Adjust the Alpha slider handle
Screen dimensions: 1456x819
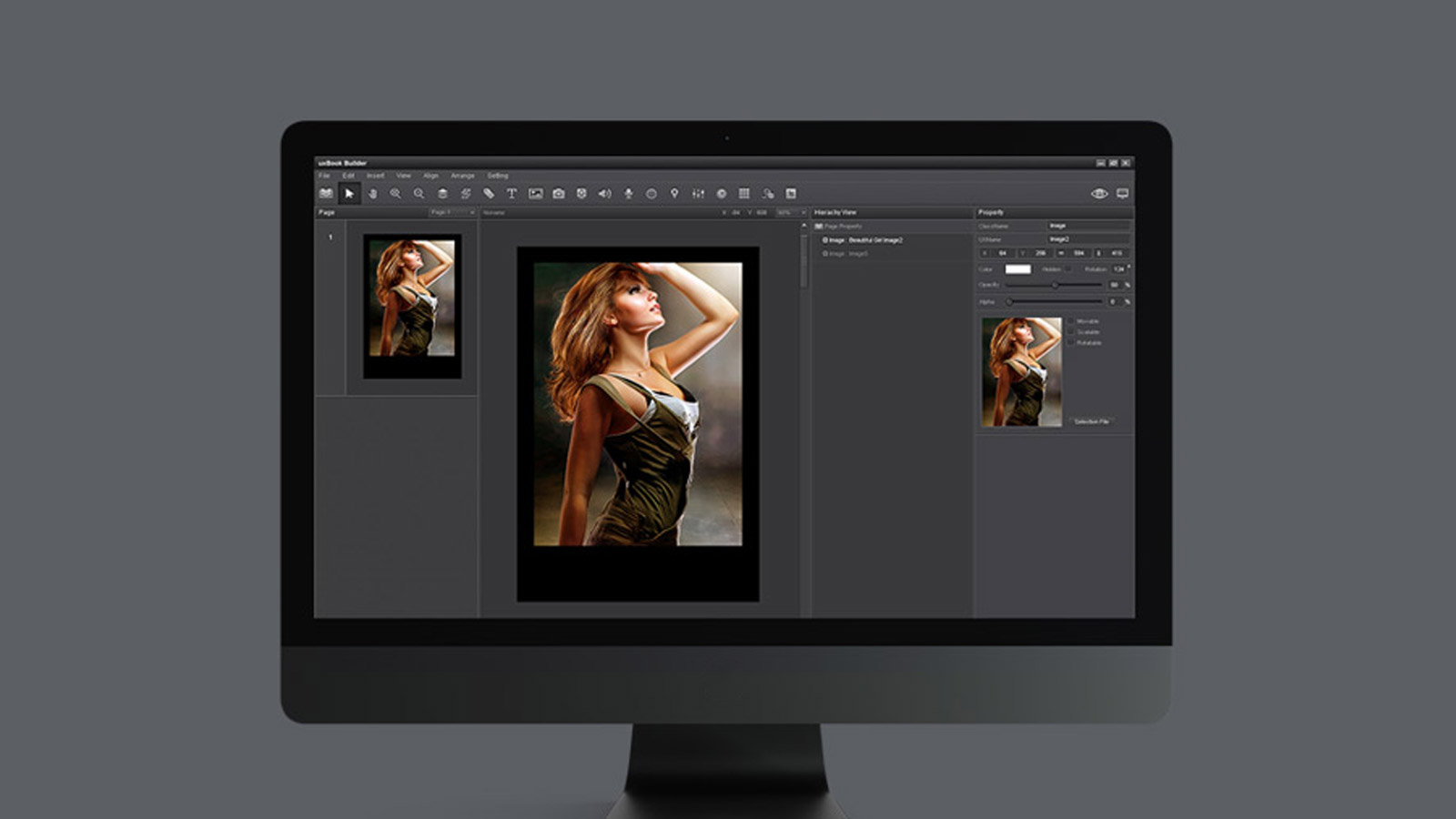(1009, 301)
